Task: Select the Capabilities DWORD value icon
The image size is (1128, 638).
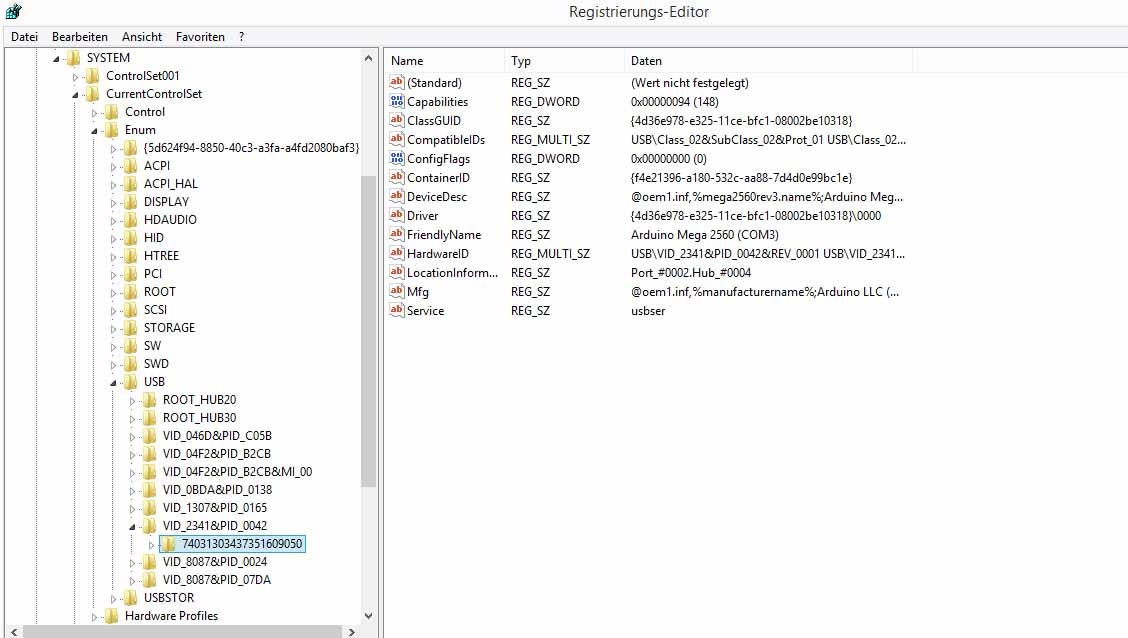Action: (x=396, y=102)
